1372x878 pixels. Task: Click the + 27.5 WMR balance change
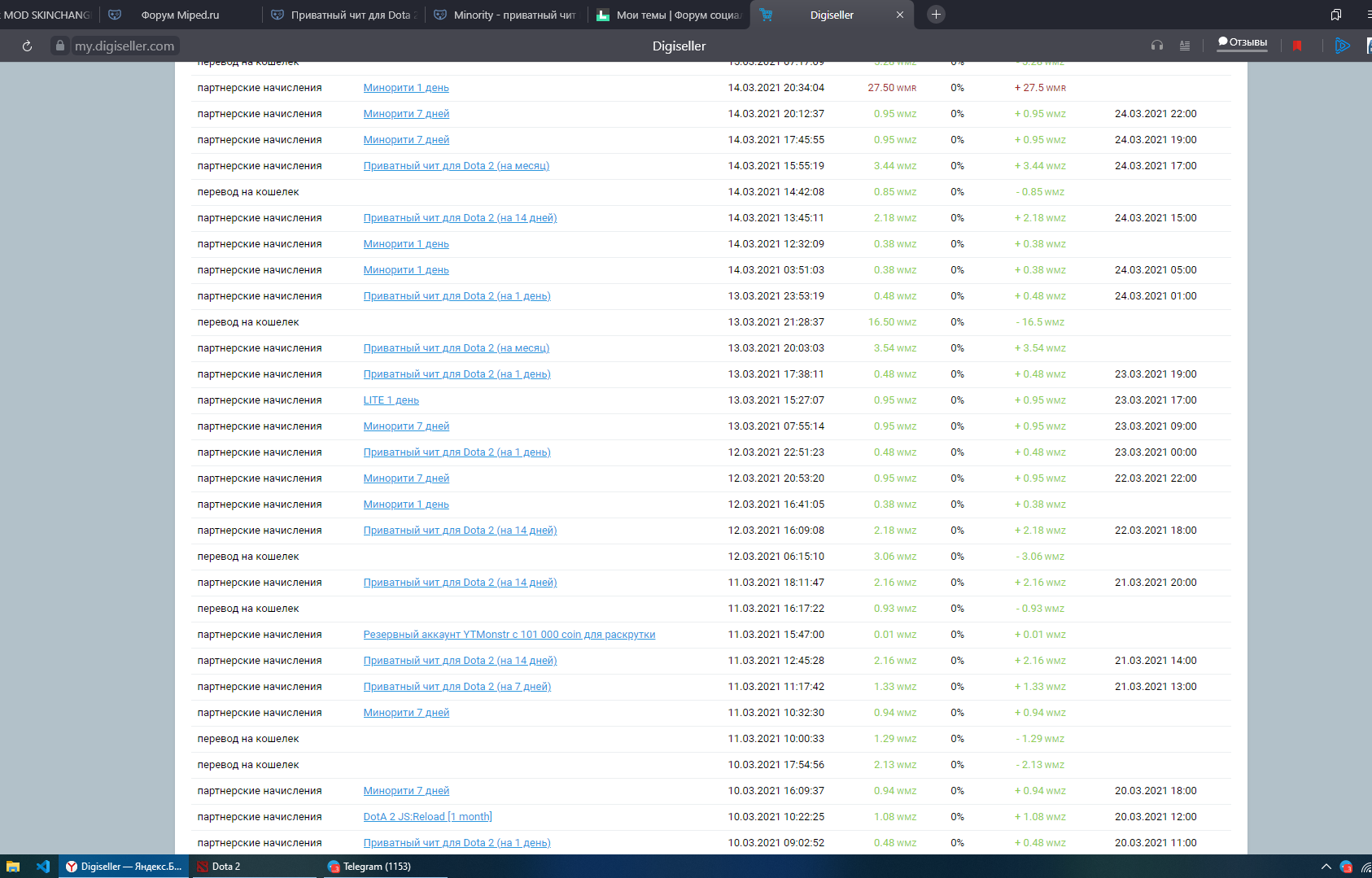pos(1040,88)
